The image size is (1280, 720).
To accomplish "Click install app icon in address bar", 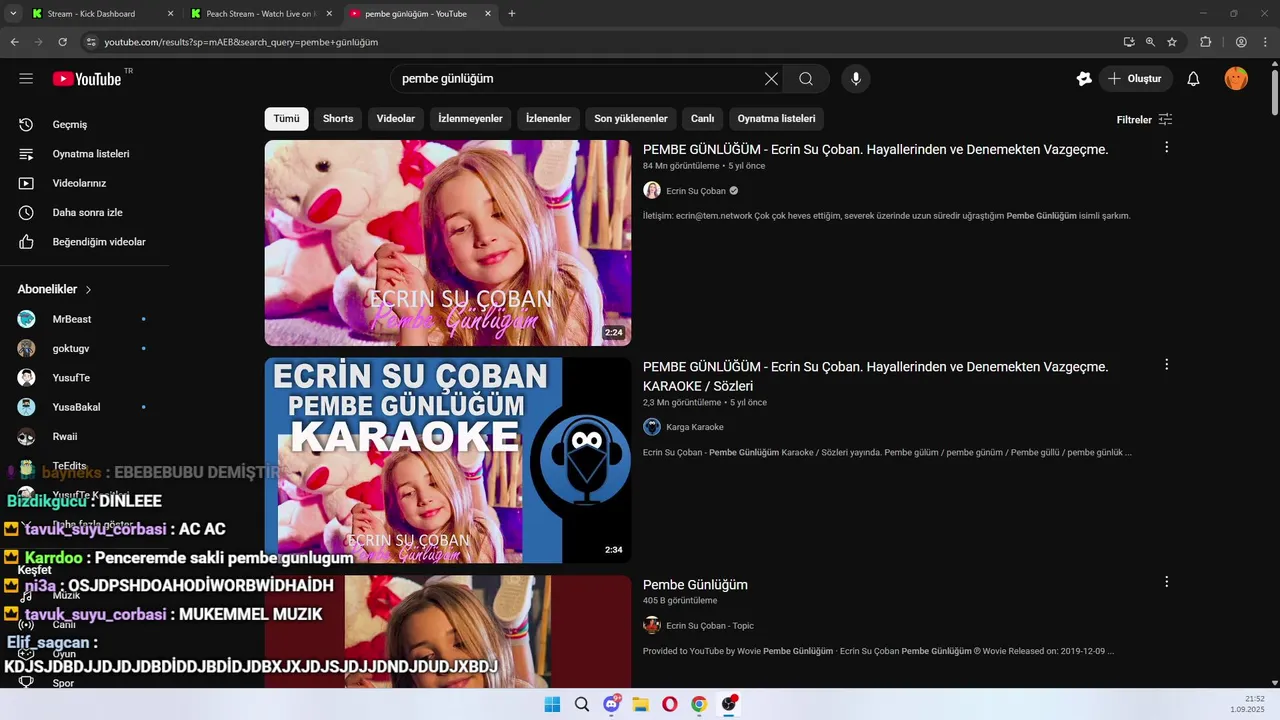I will click(1129, 42).
